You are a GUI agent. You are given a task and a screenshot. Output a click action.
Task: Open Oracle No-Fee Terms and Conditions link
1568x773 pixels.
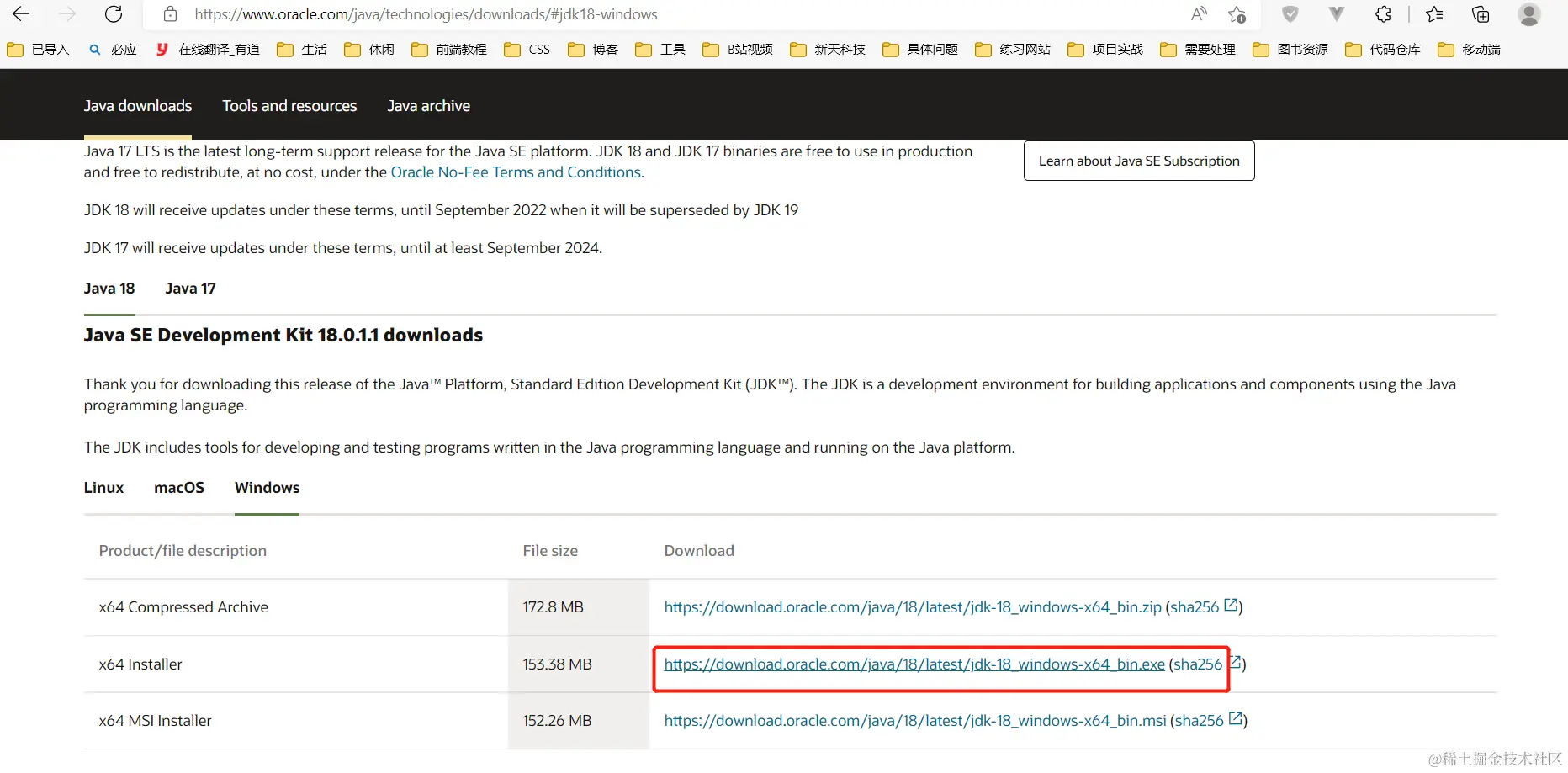click(x=516, y=172)
